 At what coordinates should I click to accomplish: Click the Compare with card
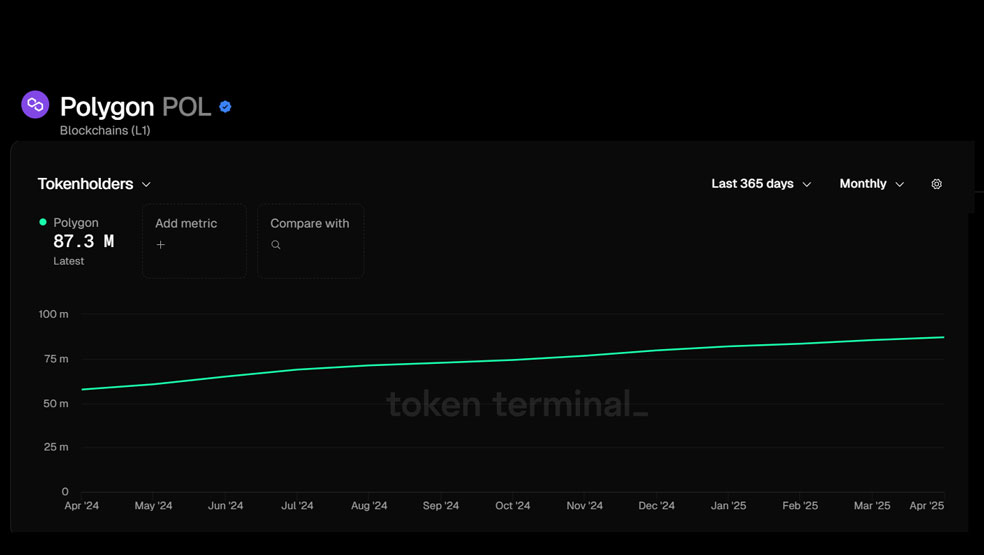click(x=311, y=241)
